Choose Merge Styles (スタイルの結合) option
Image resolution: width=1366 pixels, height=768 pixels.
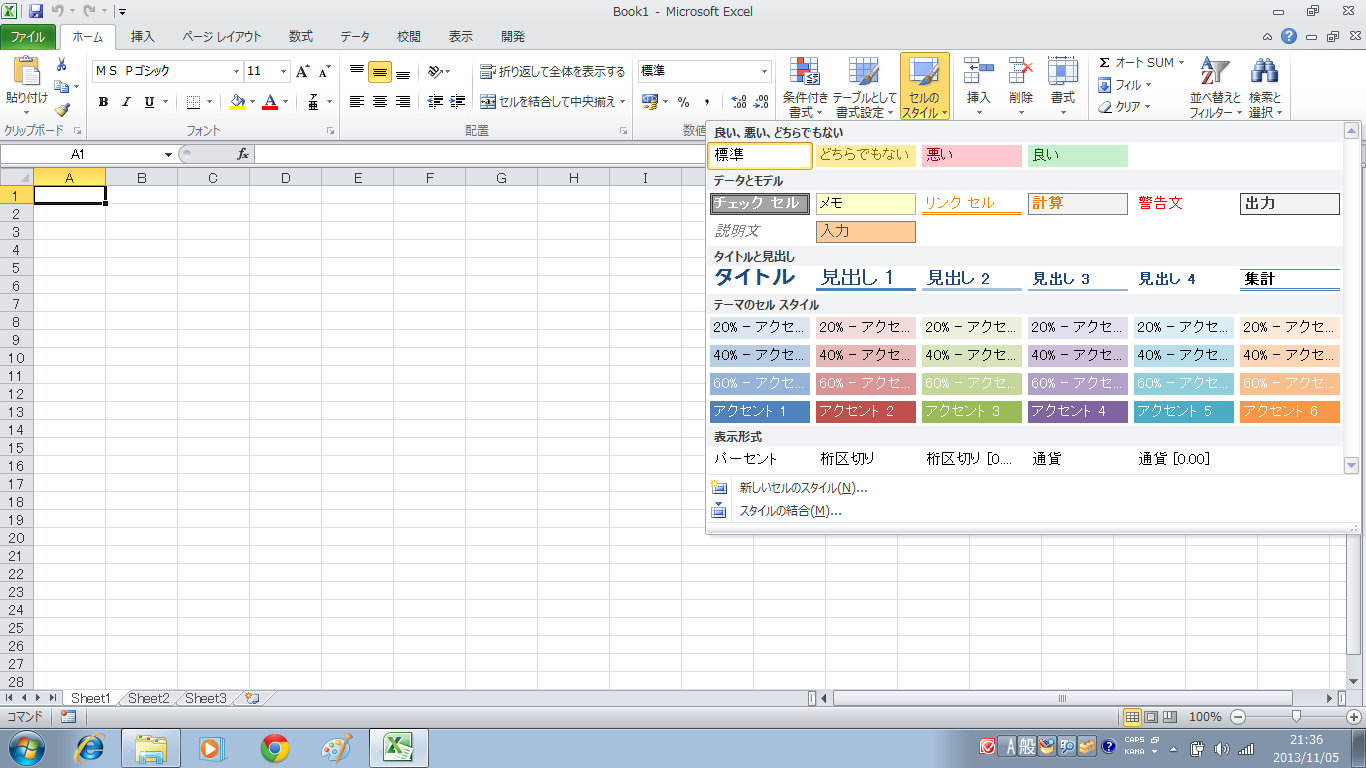[x=789, y=511]
